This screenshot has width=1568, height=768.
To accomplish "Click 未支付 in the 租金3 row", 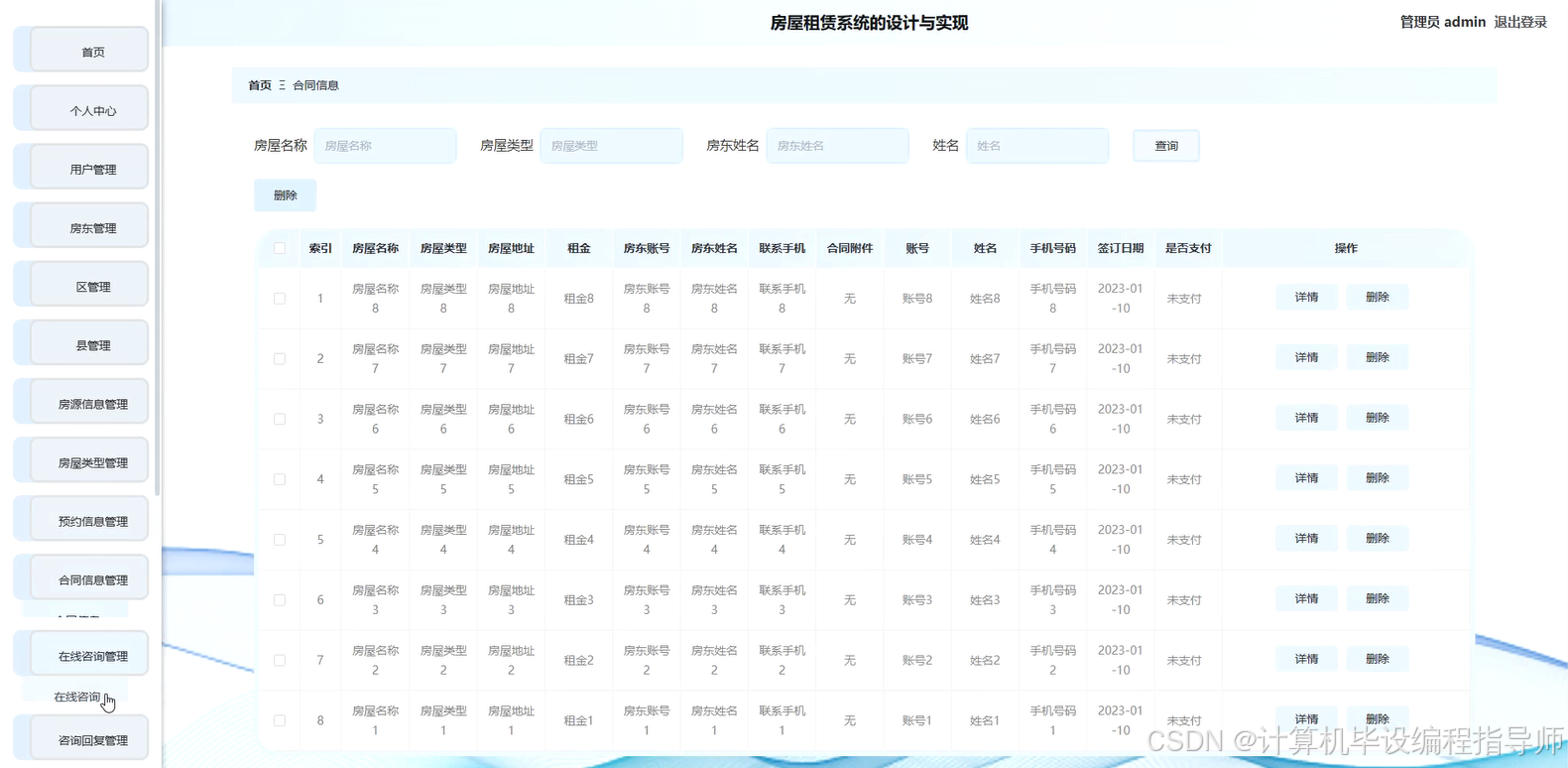I will (x=1184, y=600).
